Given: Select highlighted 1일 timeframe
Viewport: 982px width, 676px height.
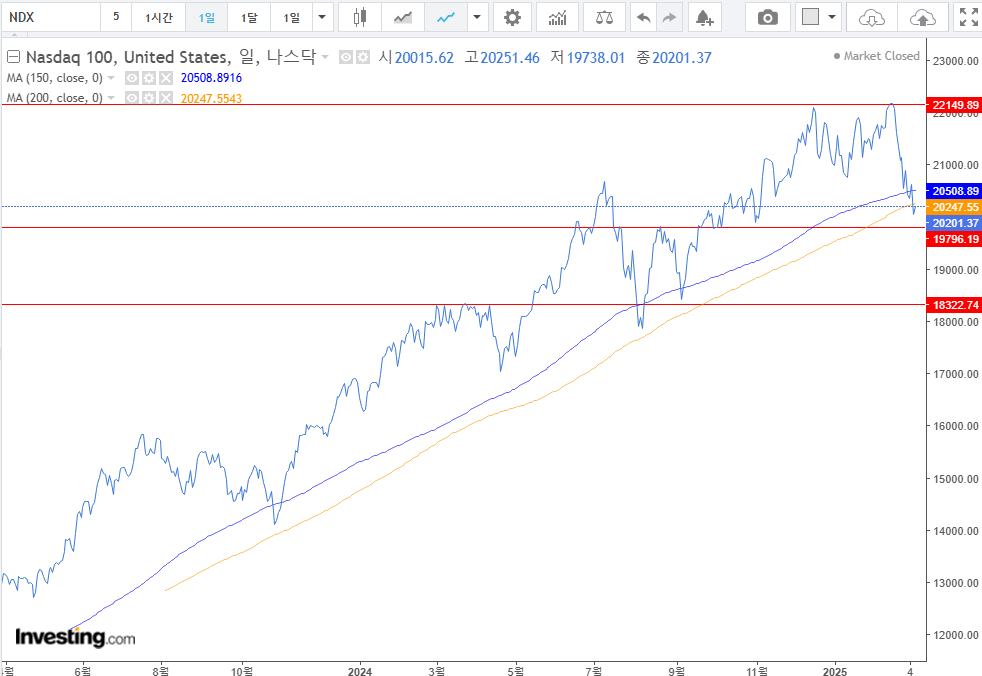Looking at the screenshot, I should pos(207,18).
